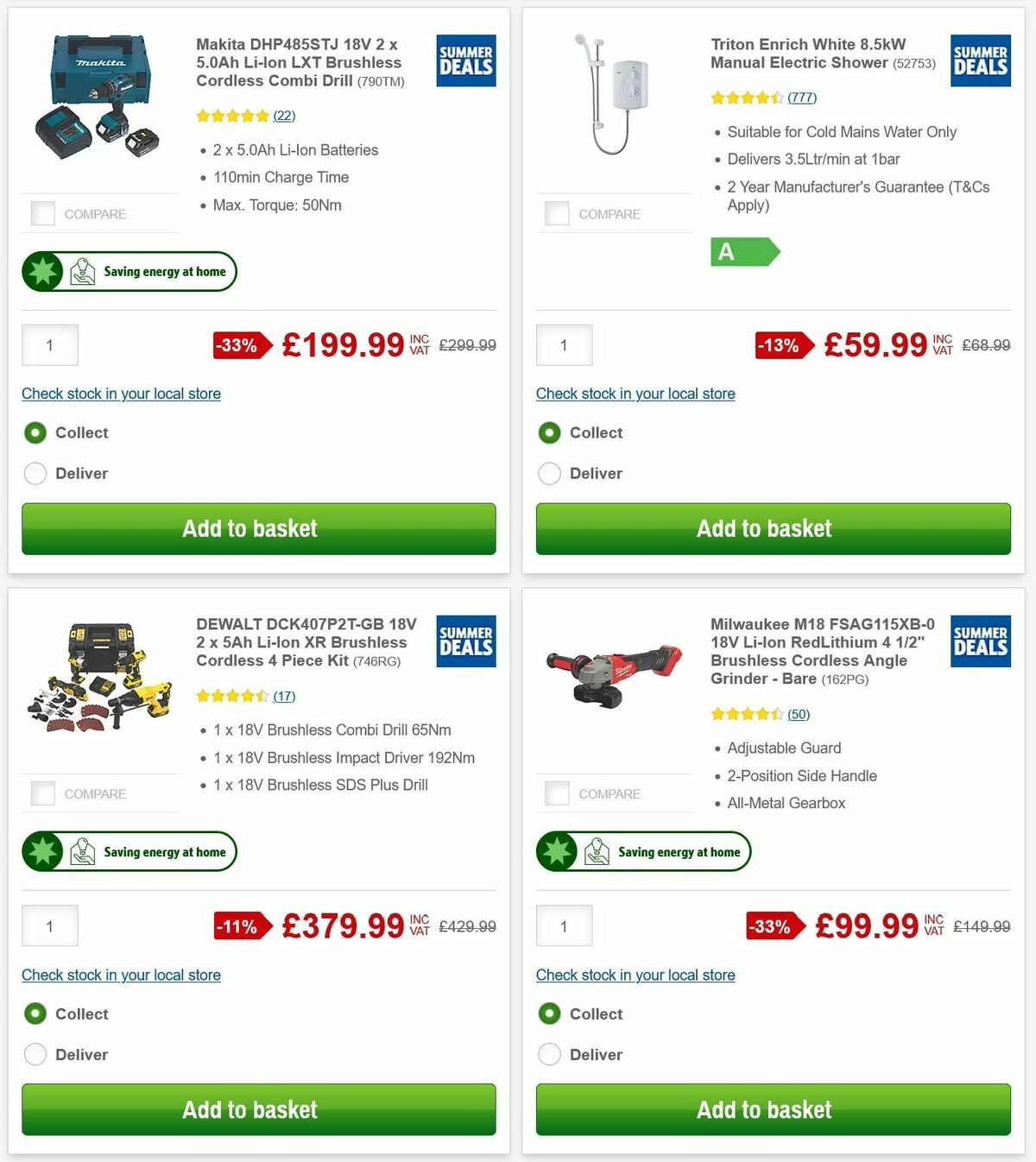
Task: Select Collect for the DEWALT kit
Action: (35, 1014)
